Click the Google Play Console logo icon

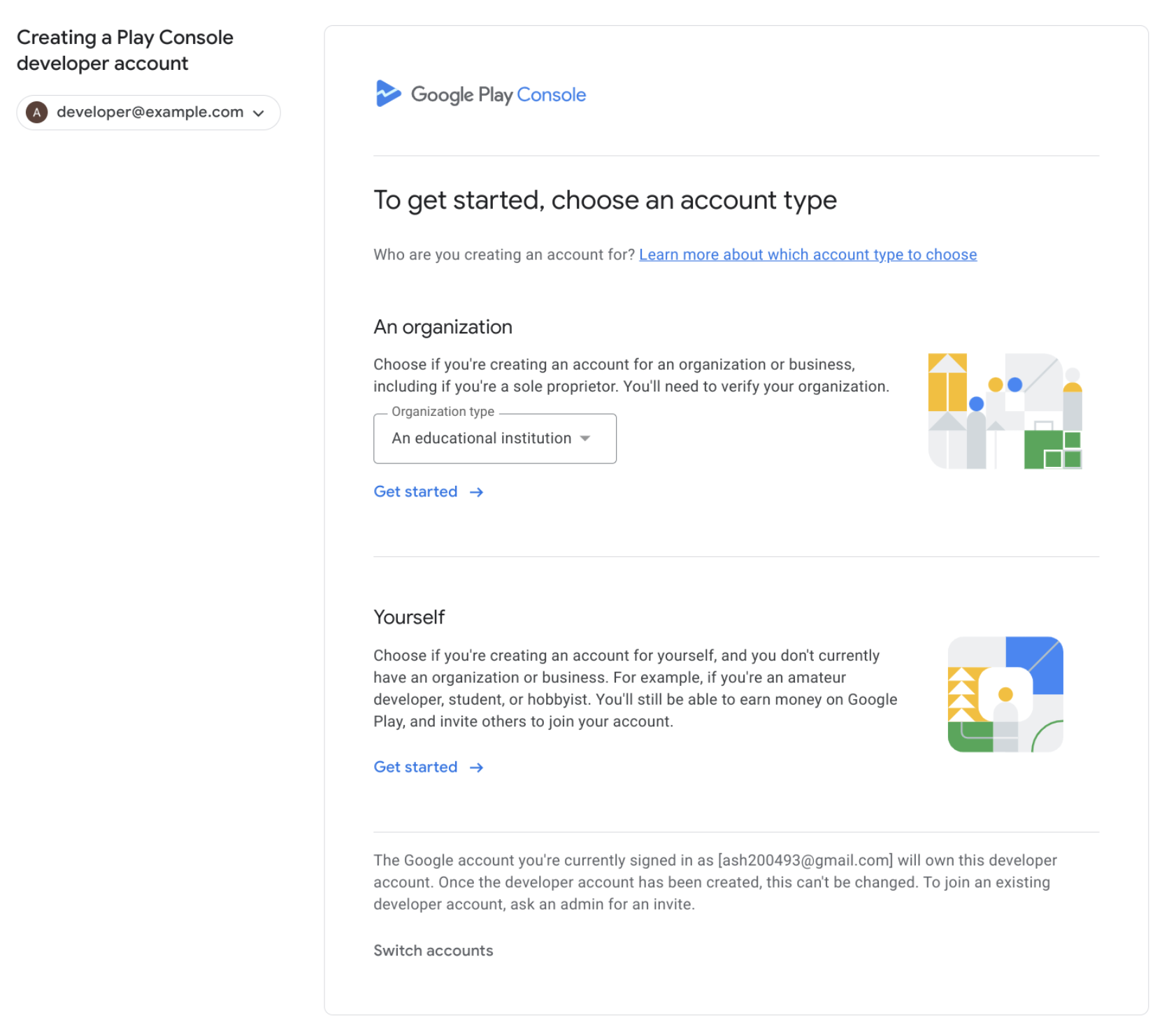[x=388, y=94]
